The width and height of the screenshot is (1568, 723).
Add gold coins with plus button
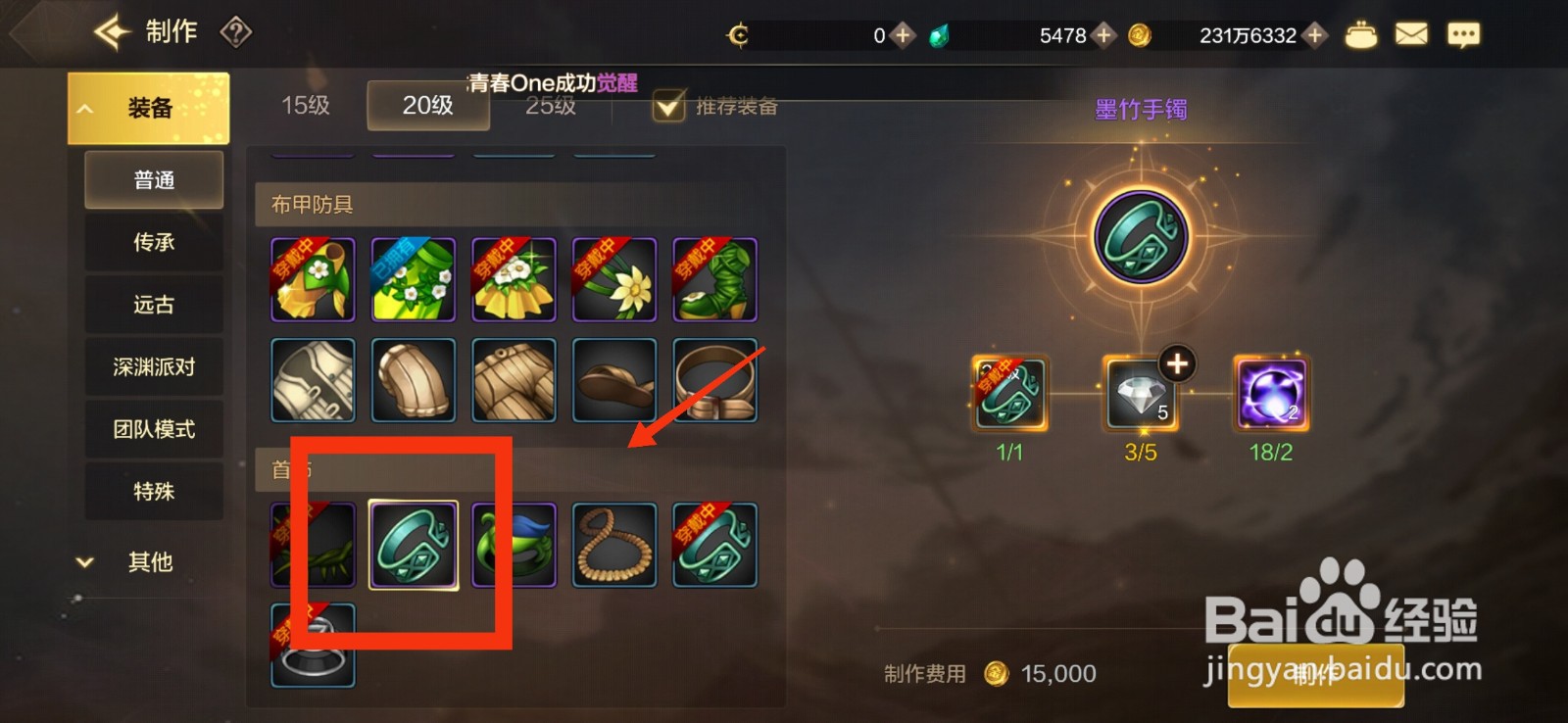point(1315,35)
